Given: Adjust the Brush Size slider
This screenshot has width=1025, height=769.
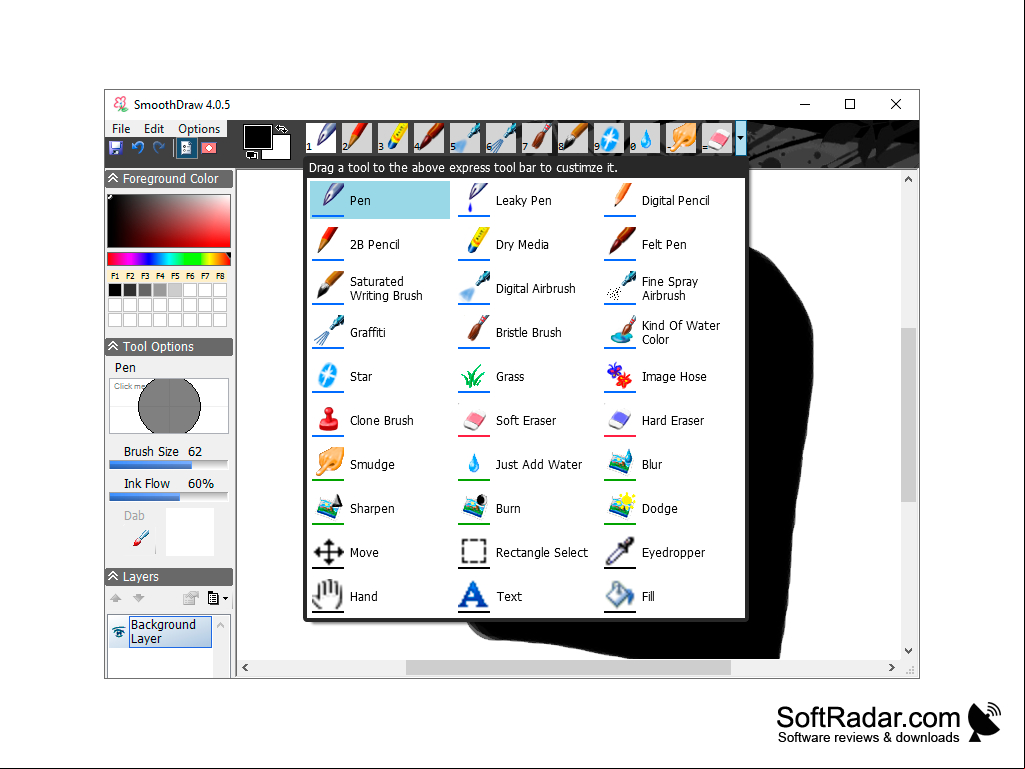Looking at the screenshot, I should [169, 465].
